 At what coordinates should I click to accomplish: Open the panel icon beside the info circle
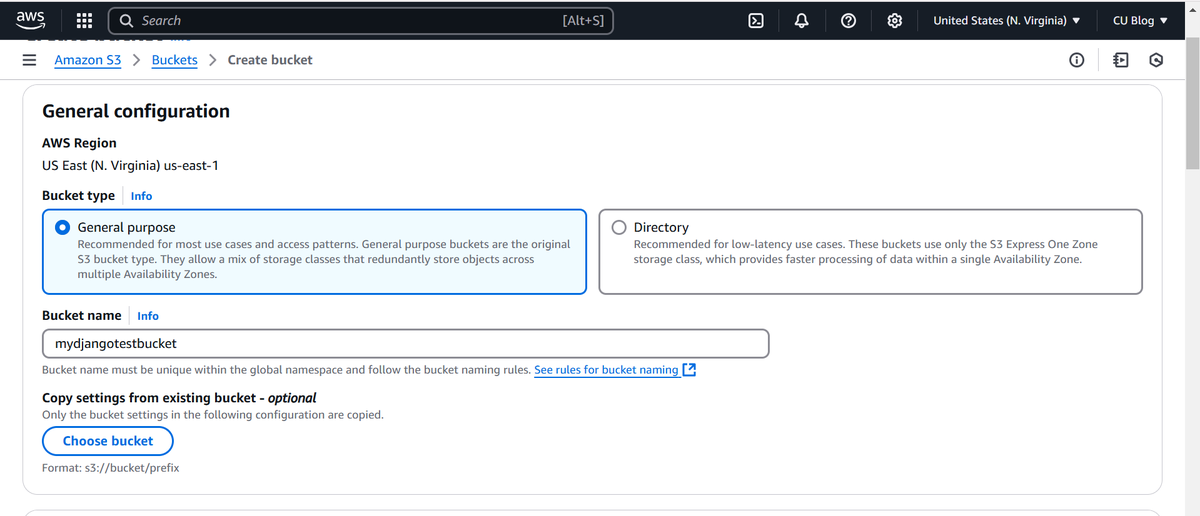(x=1121, y=60)
